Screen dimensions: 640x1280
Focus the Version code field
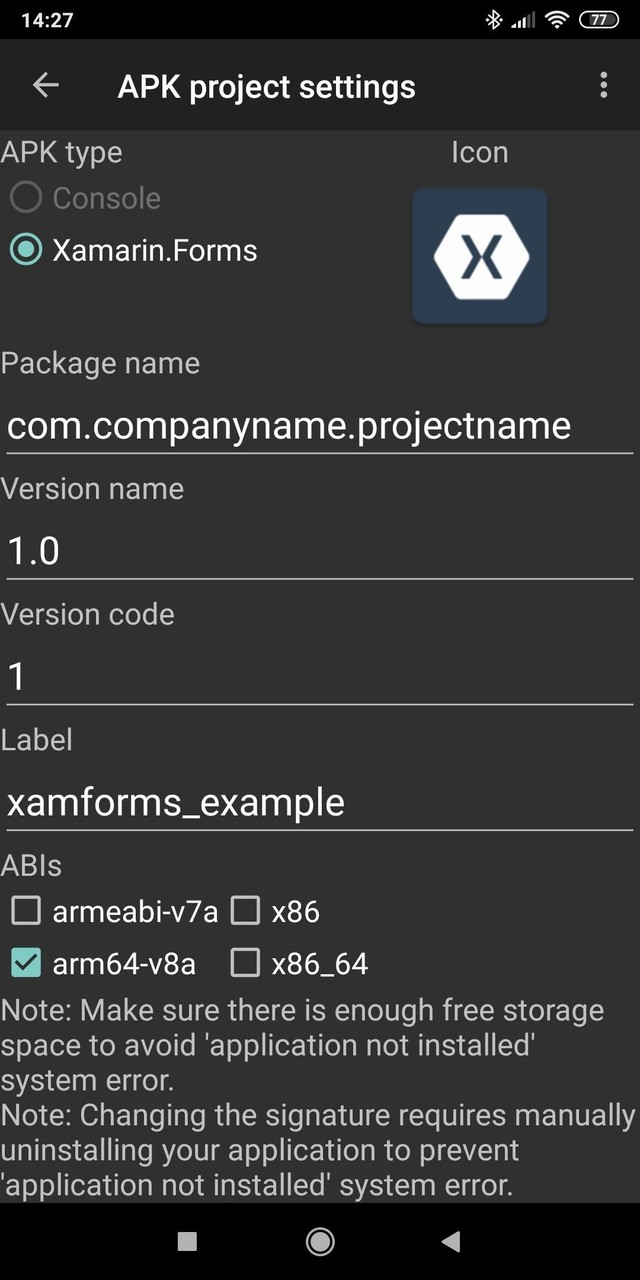[x=320, y=677]
